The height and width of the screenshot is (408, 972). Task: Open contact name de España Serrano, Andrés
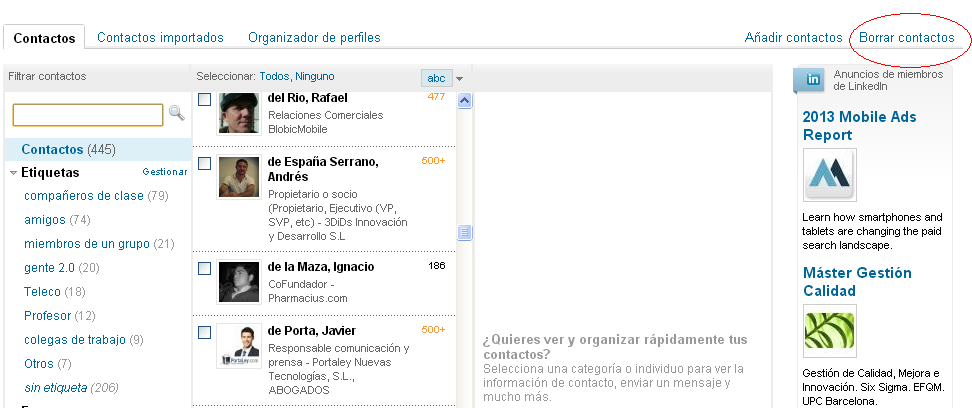[323, 169]
